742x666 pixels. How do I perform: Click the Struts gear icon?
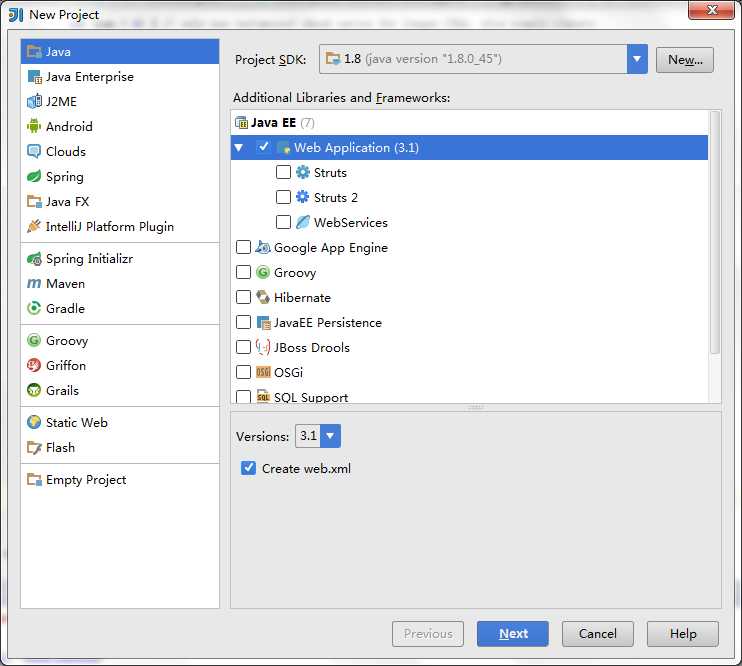[x=303, y=172]
